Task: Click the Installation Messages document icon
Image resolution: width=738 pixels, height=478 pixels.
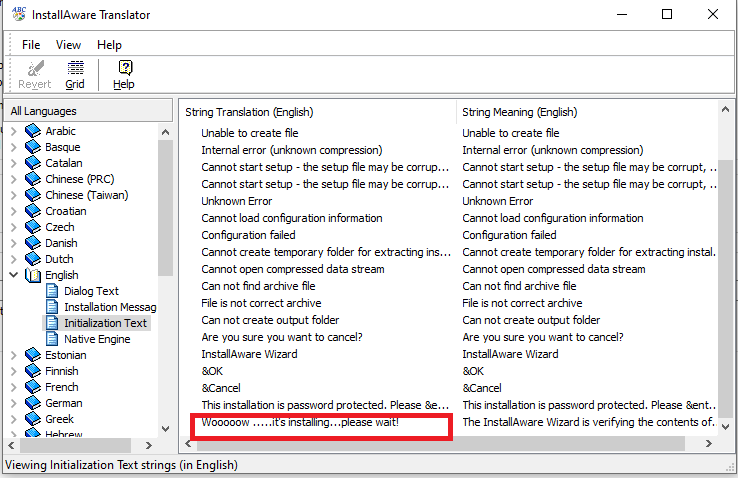Action: 52,307
